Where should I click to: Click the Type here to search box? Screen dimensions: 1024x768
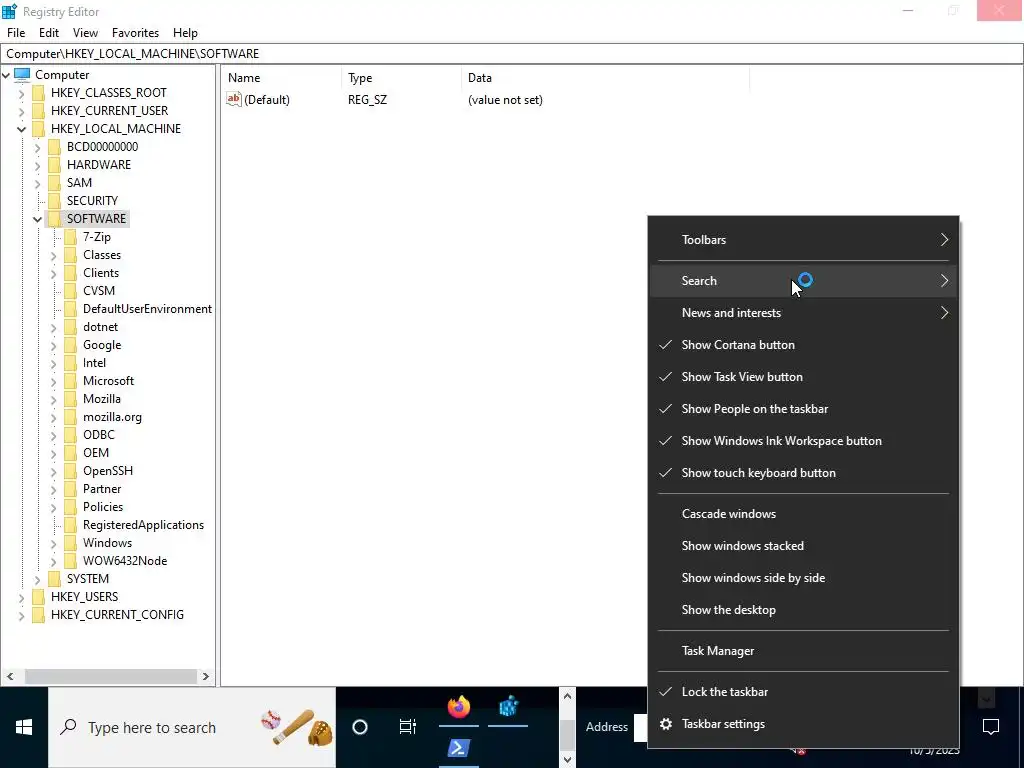click(192, 727)
